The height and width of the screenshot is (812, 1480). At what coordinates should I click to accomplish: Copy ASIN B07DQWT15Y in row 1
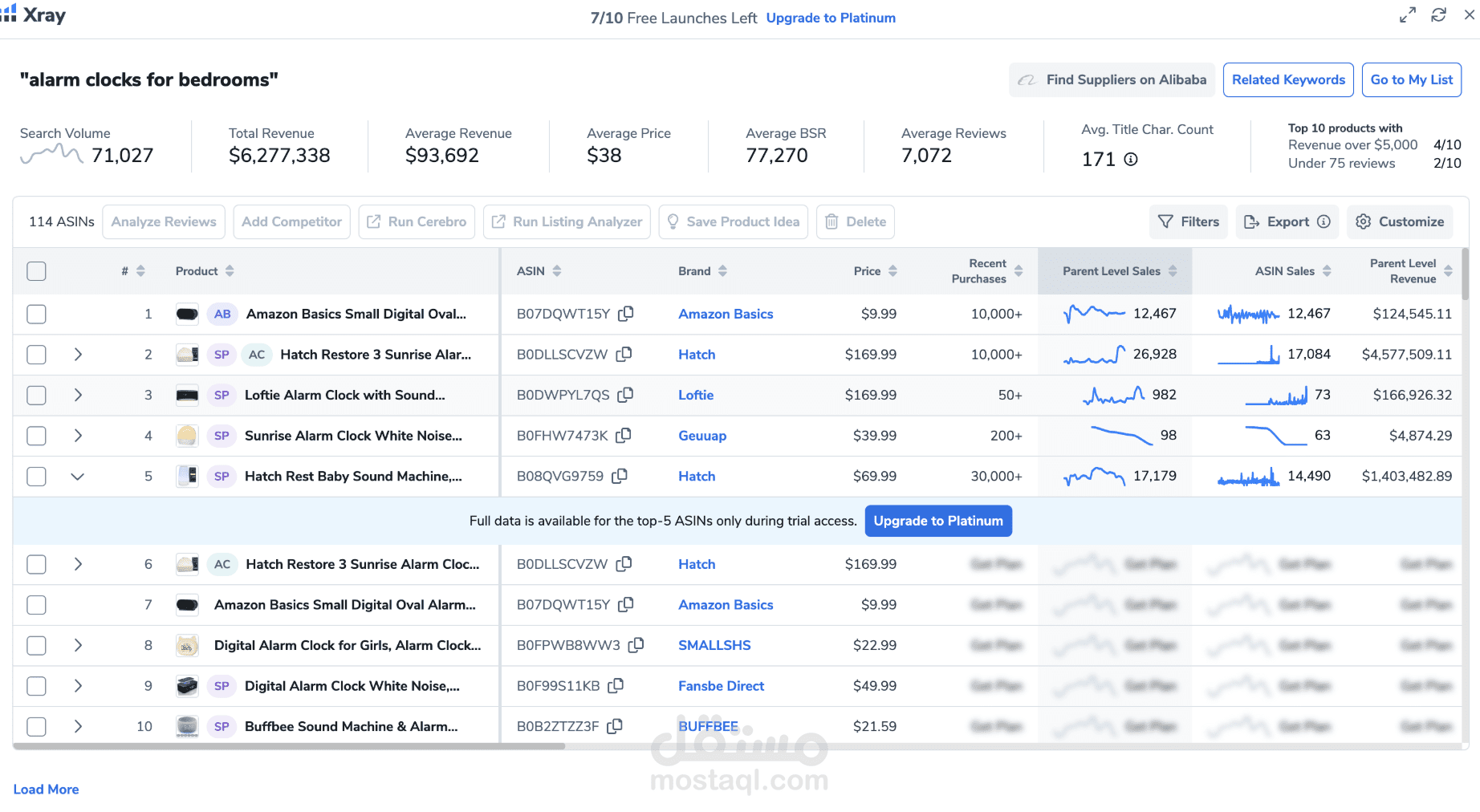(625, 314)
